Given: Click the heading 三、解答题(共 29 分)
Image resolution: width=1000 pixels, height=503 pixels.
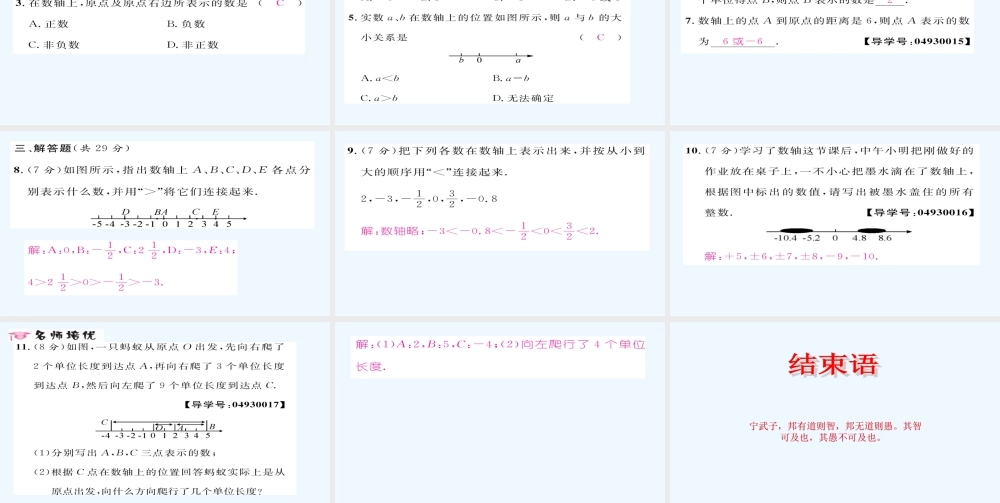Looking at the screenshot, I should pos(71,149).
